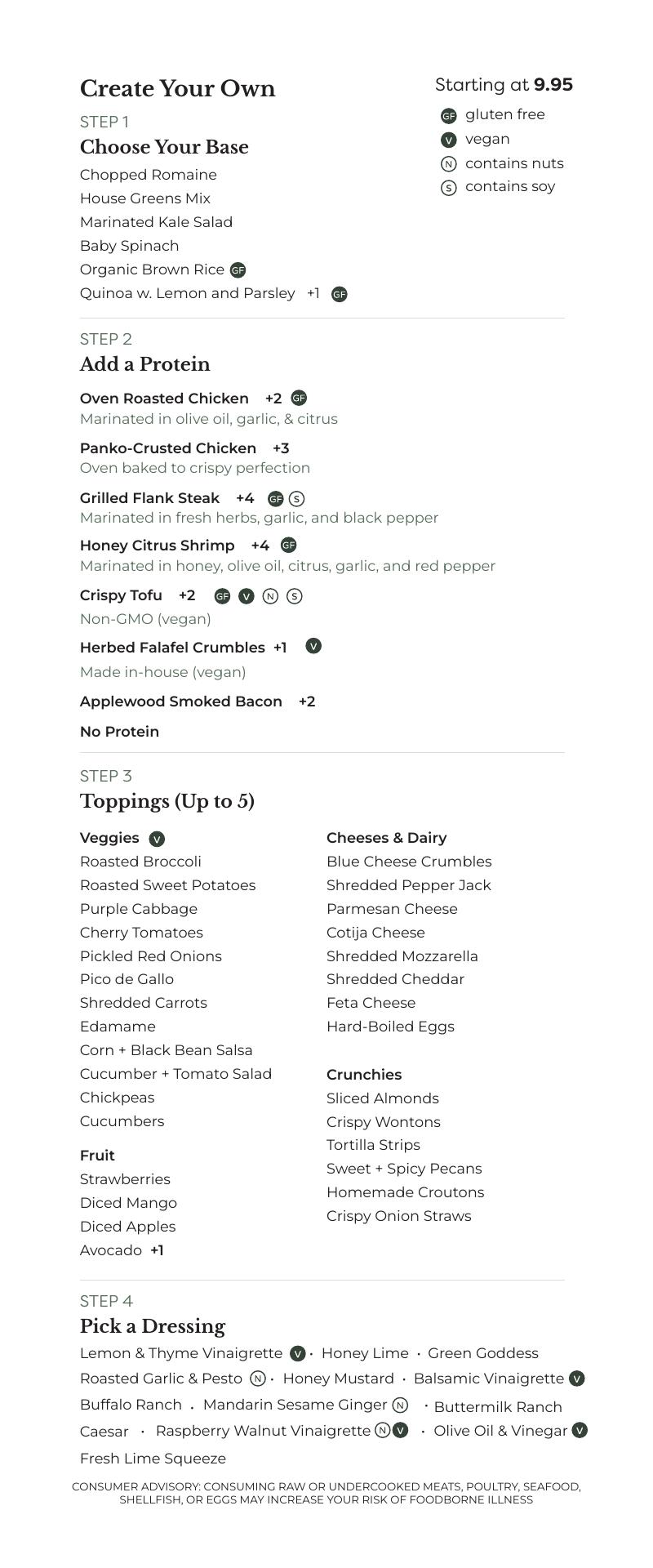Click the gluten free icon in the legend
The height and width of the screenshot is (1568, 653).
tap(448, 116)
